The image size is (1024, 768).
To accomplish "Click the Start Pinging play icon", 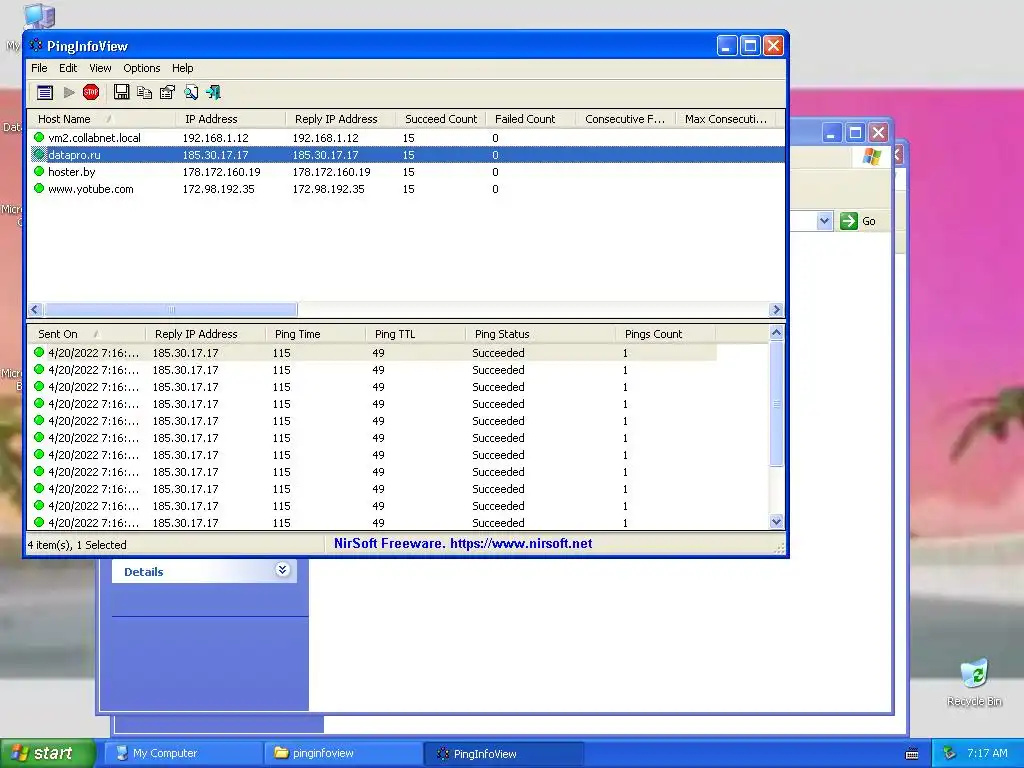I will click(69, 93).
